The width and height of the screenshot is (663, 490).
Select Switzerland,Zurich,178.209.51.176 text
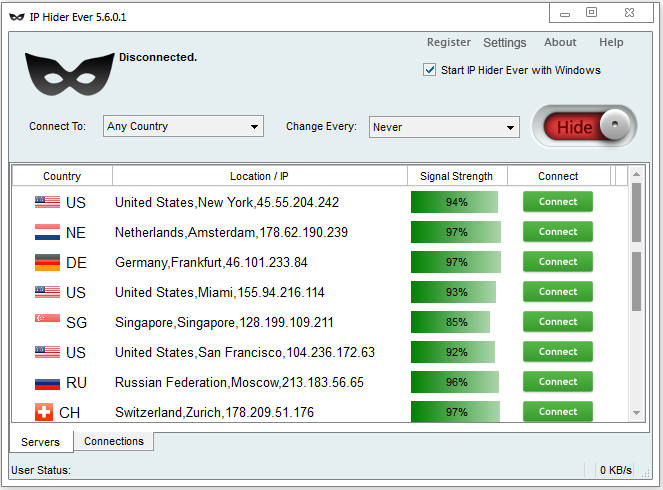pyautogui.click(x=214, y=412)
